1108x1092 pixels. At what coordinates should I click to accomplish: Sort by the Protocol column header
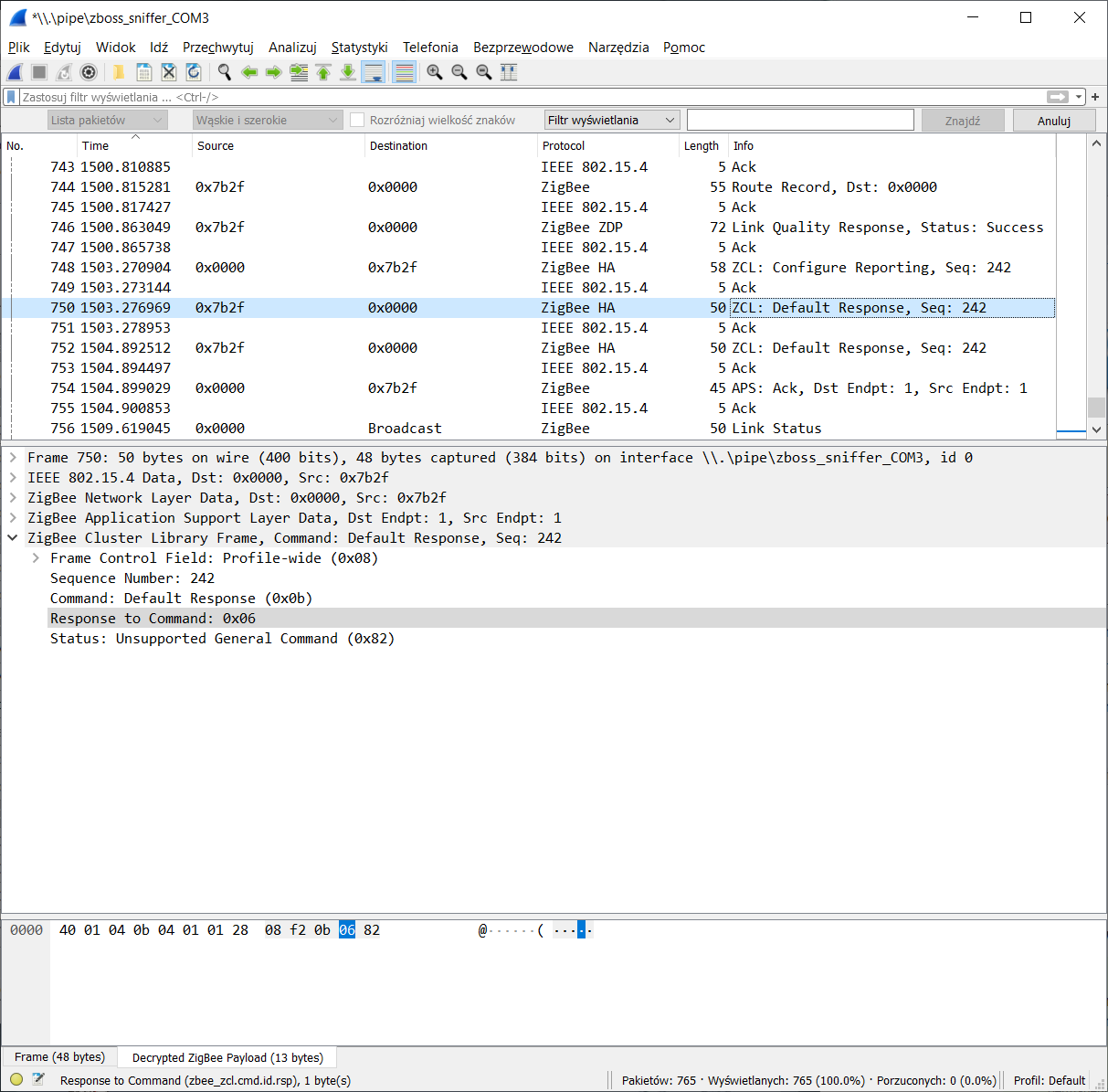(607, 145)
